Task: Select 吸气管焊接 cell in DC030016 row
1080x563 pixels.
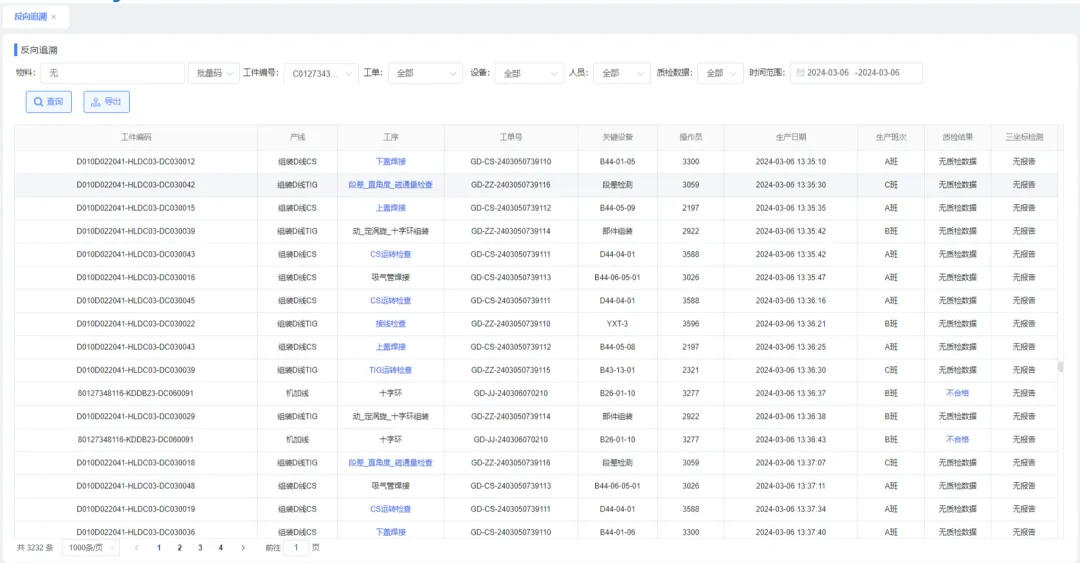Action: pyautogui.click(x=391, y=278)
